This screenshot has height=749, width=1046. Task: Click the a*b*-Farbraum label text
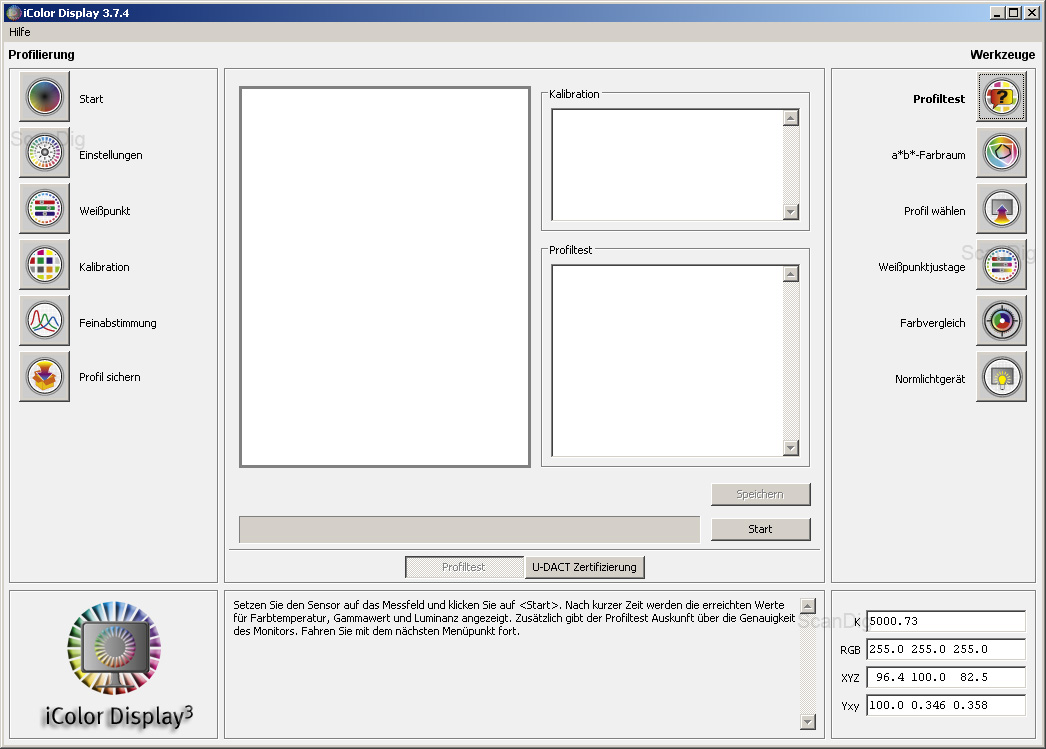(x=929, y=155)
